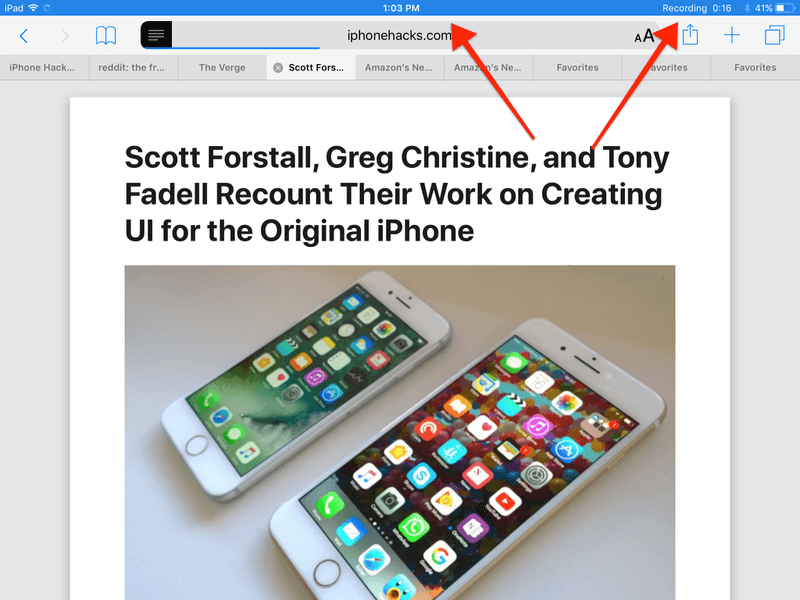Tap the two iPhones article image
Image resolution: width=800 pixels, height=600 pixels.
tap(399, 433)
